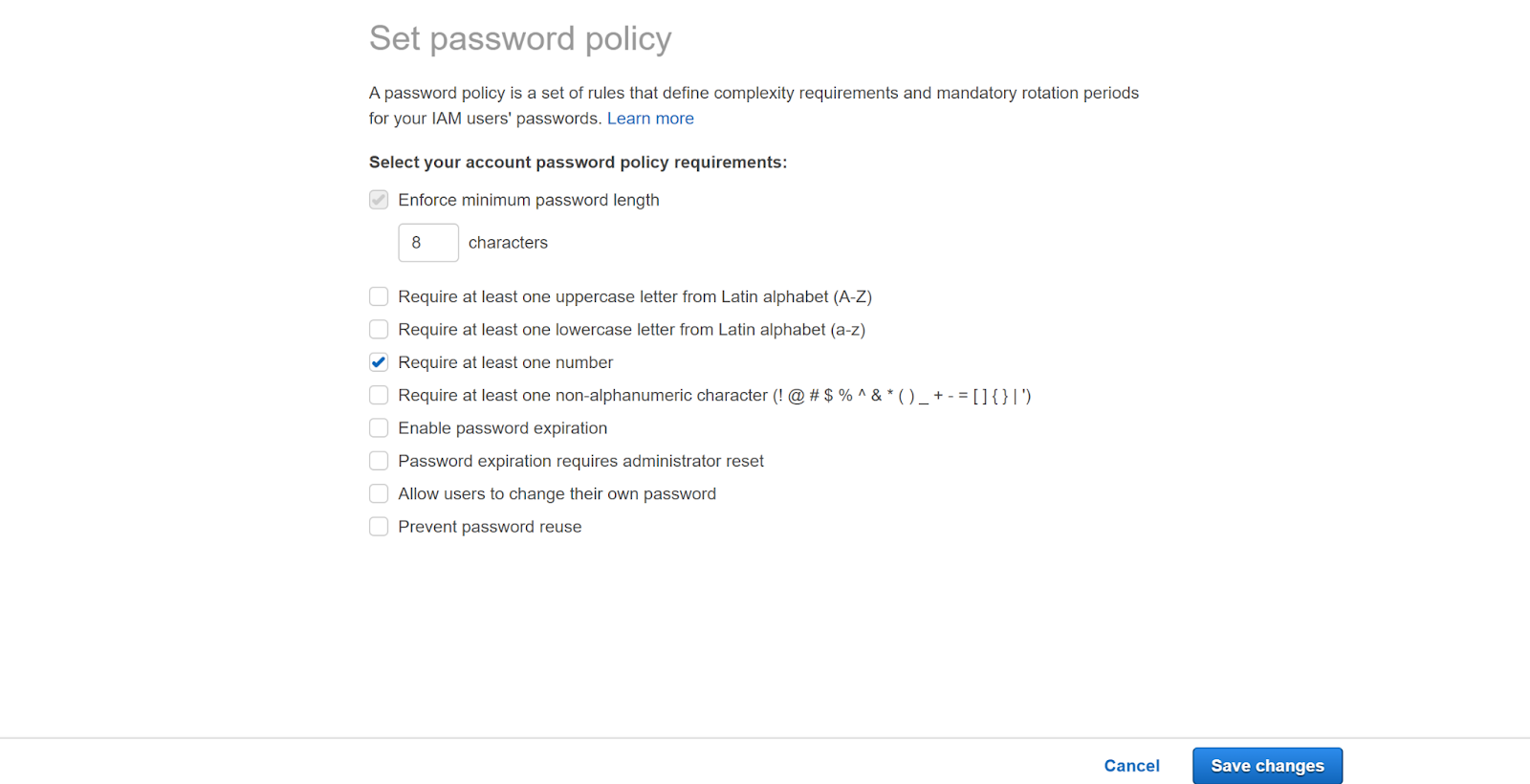Tick the Prevent password reuse checkbox
Image resolution: width=1530 pixels, height=784 pixels.
[379, 527]
